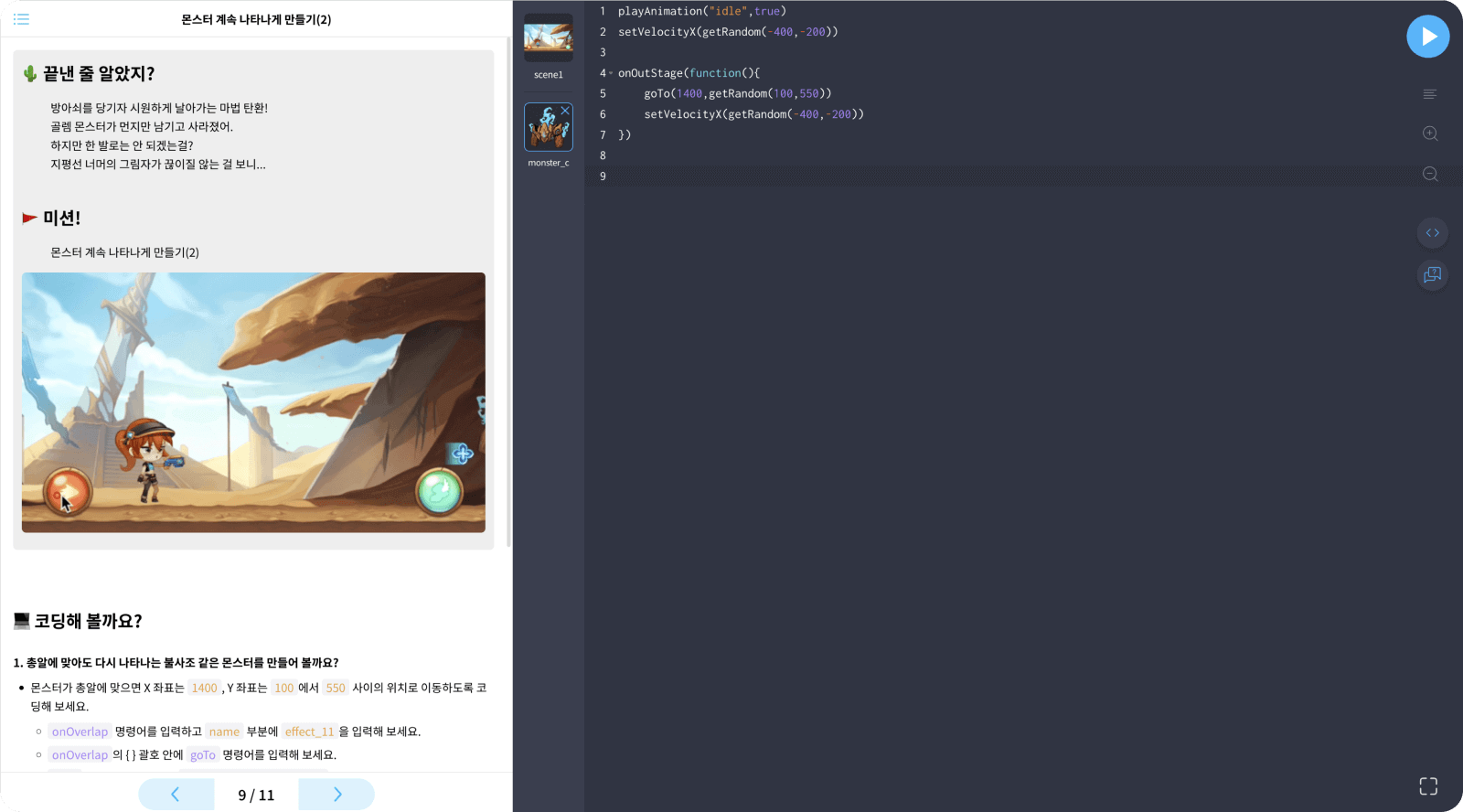This screenshot has width=1463, height=812.
Task: Run the code with the blue play button
Action: pos(1427,37)
